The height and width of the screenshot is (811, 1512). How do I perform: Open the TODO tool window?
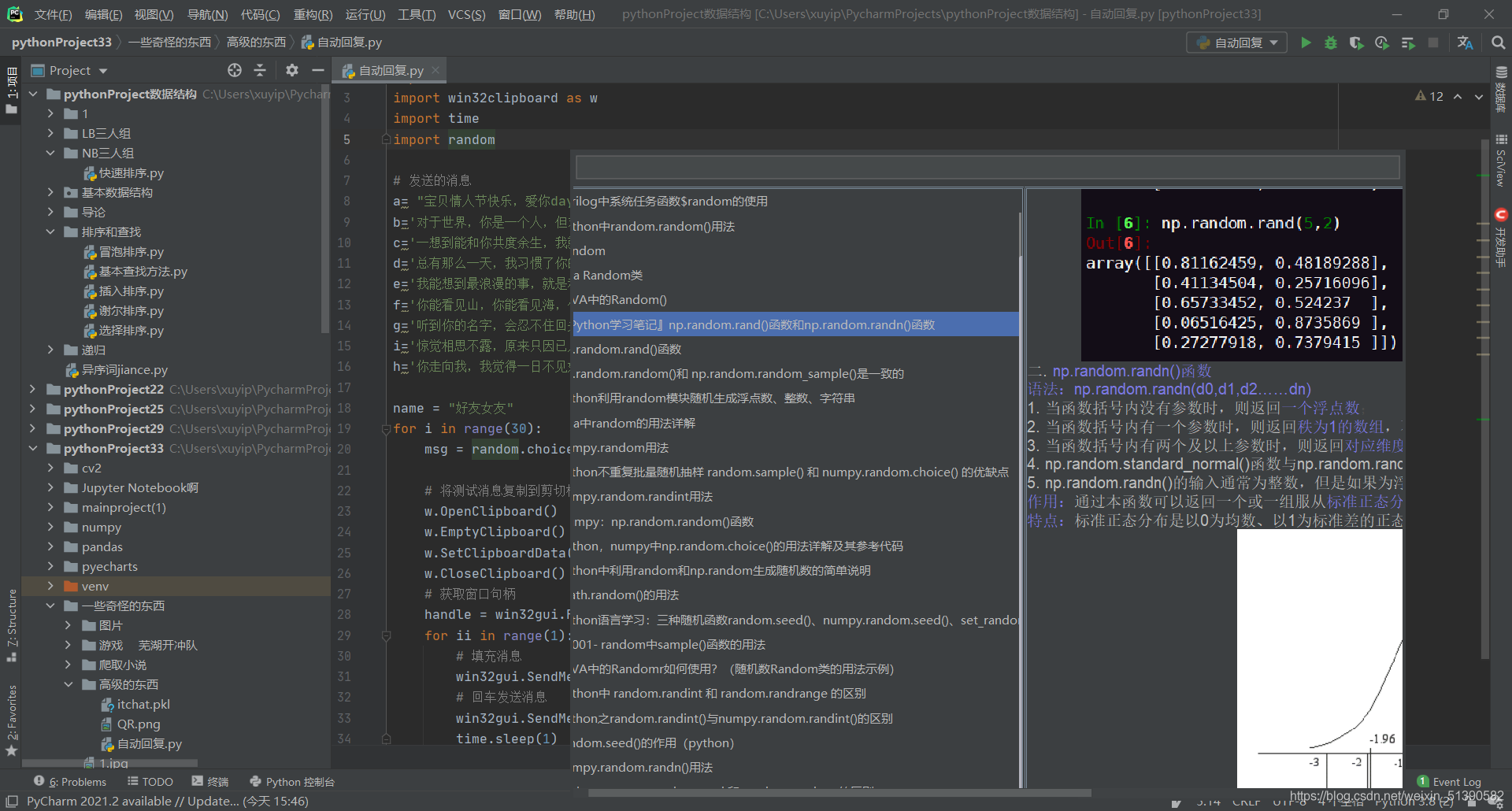click(150, 782)
